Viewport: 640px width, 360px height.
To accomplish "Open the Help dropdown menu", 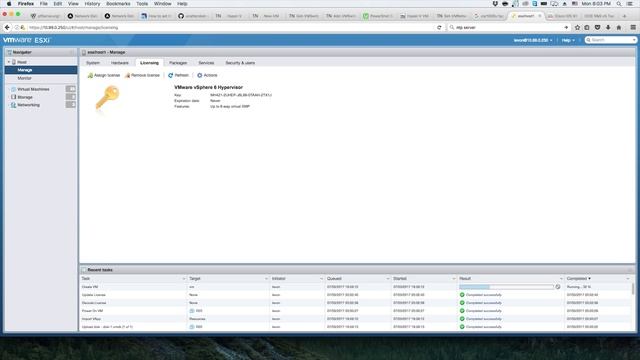I will pyautogui.click(x=568, y=40).
